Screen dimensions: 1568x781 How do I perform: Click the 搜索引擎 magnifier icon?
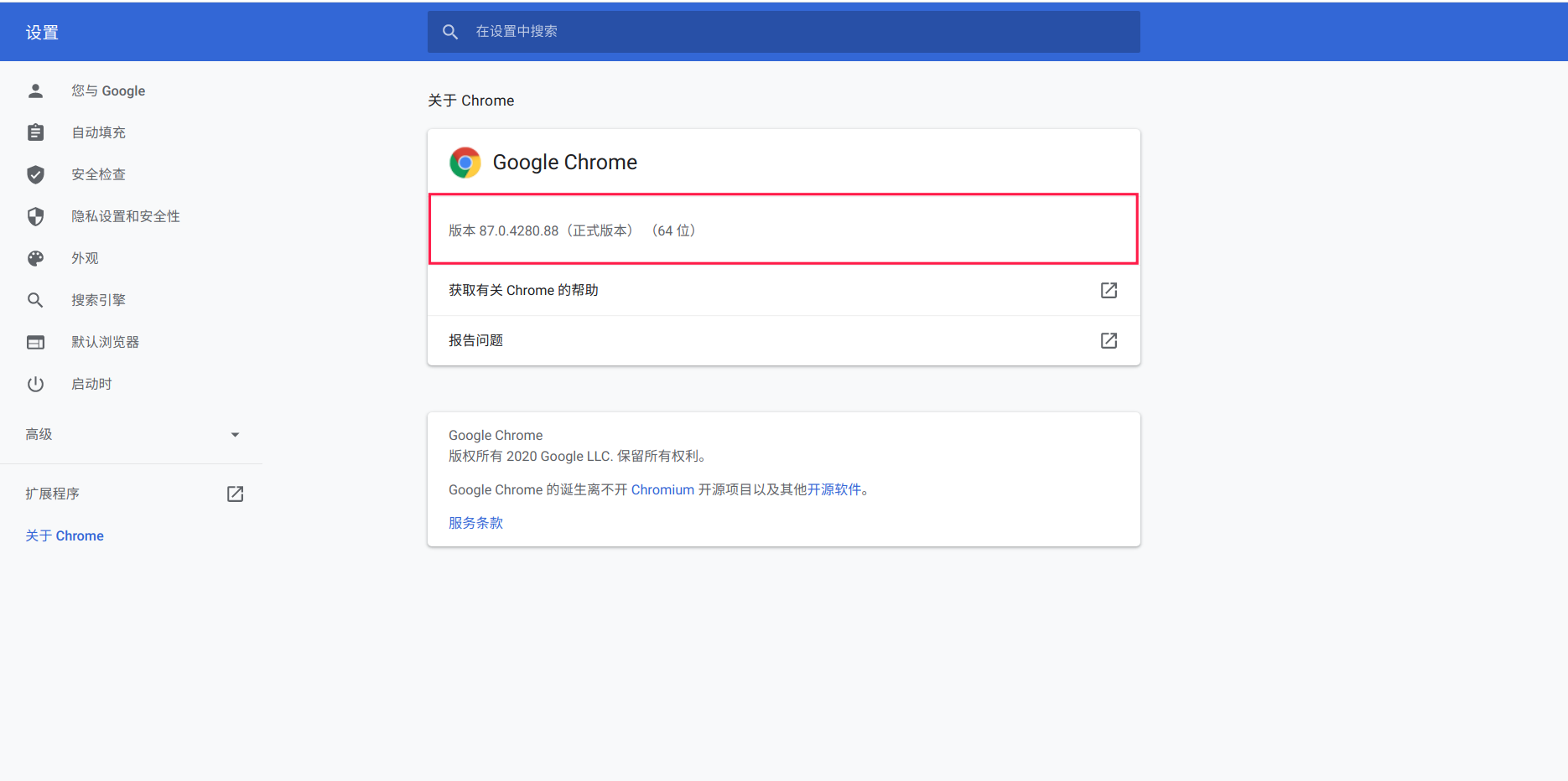point(35,299)
